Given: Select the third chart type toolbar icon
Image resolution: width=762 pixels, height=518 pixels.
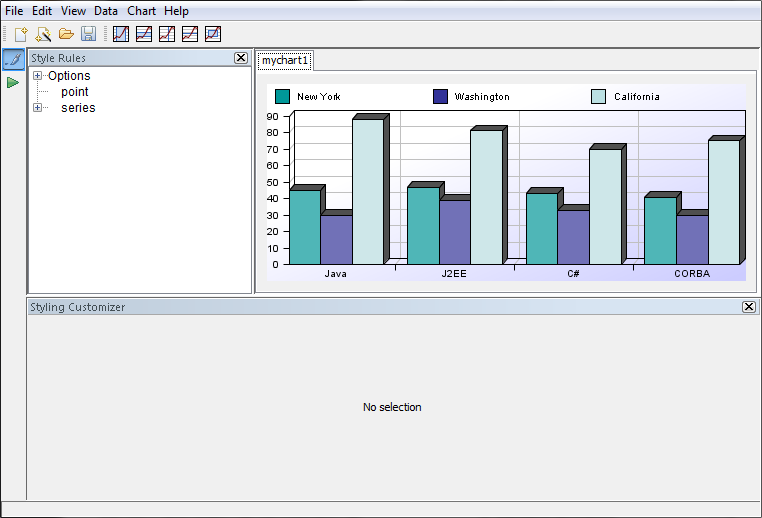Looking at the screenshot, I should (x=167, y=34).
